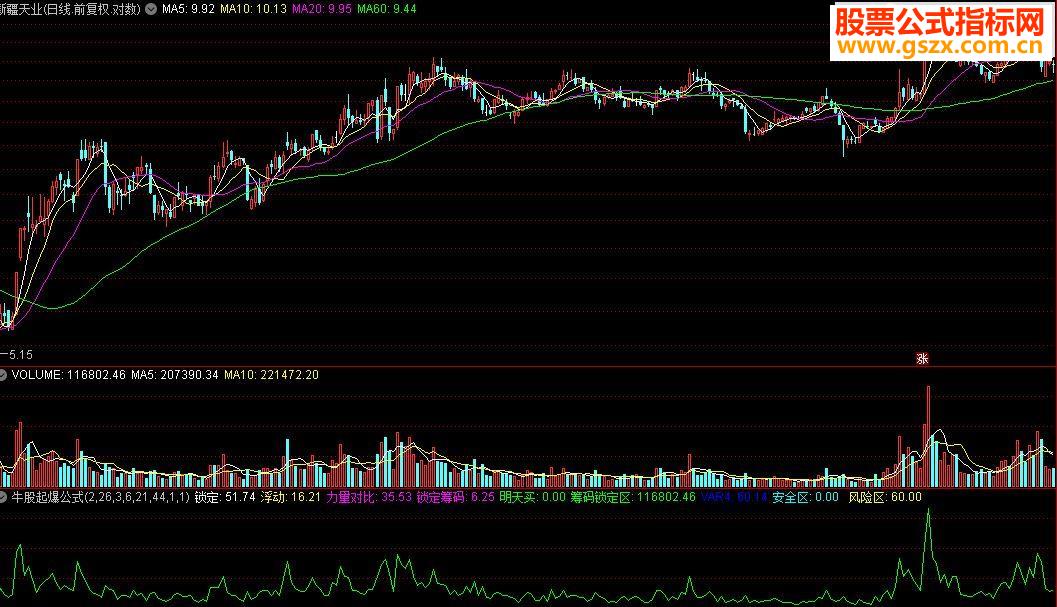The width and height of the screenshot is (1057, 607).
Task: Click the 锁定筹码: 6.25 value
Action: (456, 497)
